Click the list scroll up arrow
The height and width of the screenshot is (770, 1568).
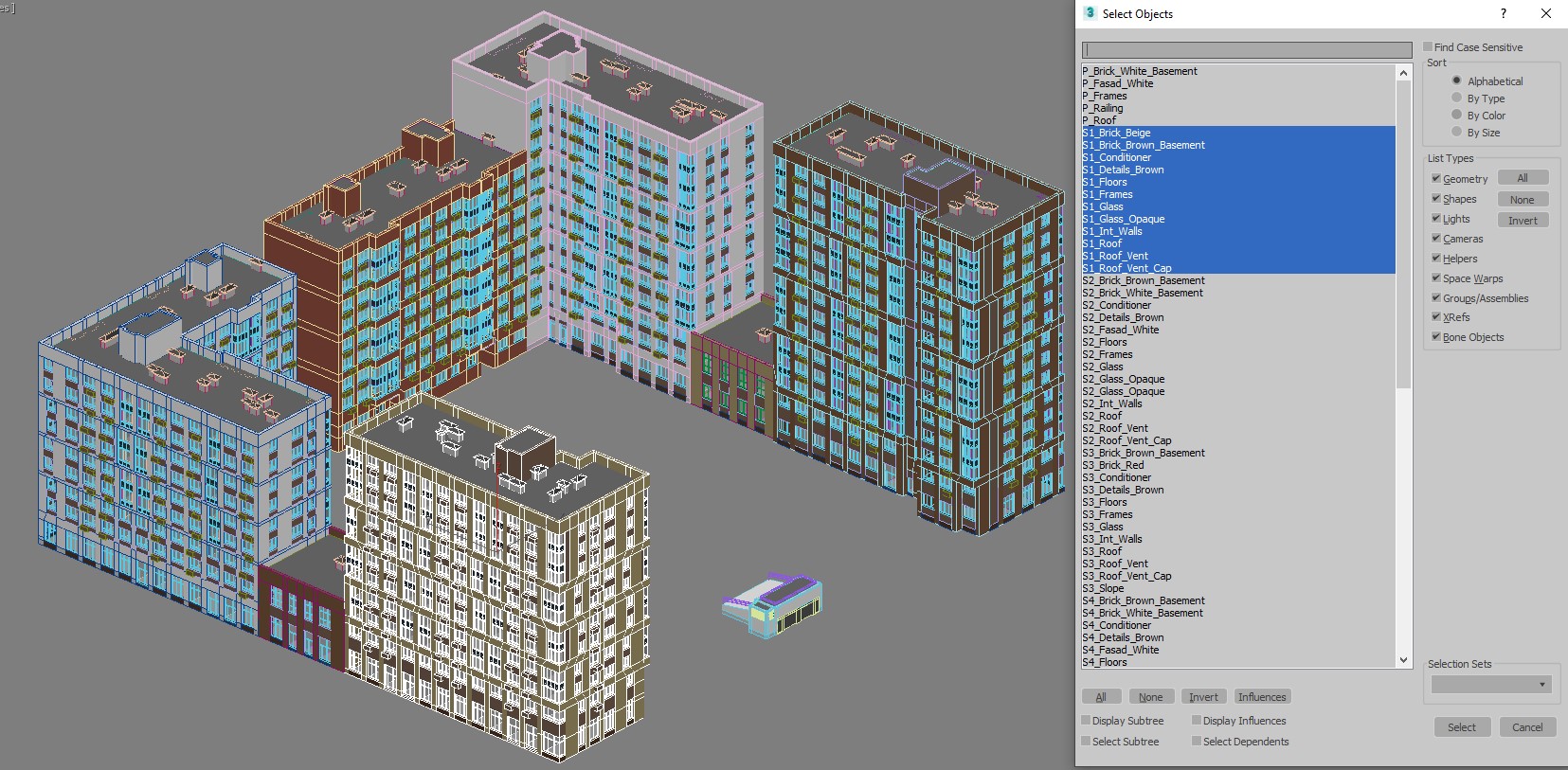1404,72
